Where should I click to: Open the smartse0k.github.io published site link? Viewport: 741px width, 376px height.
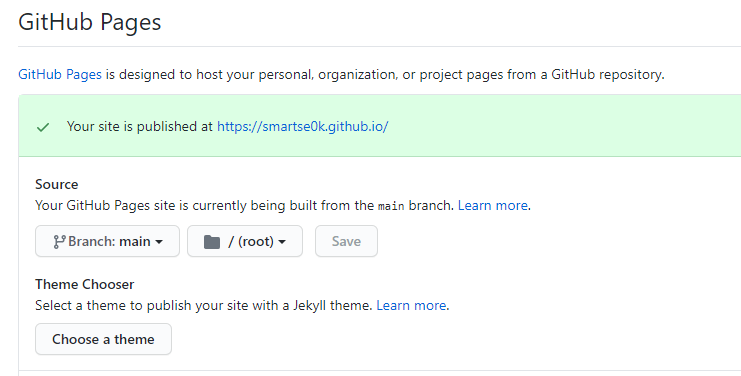pyautogui.click(x=302, y=127)
